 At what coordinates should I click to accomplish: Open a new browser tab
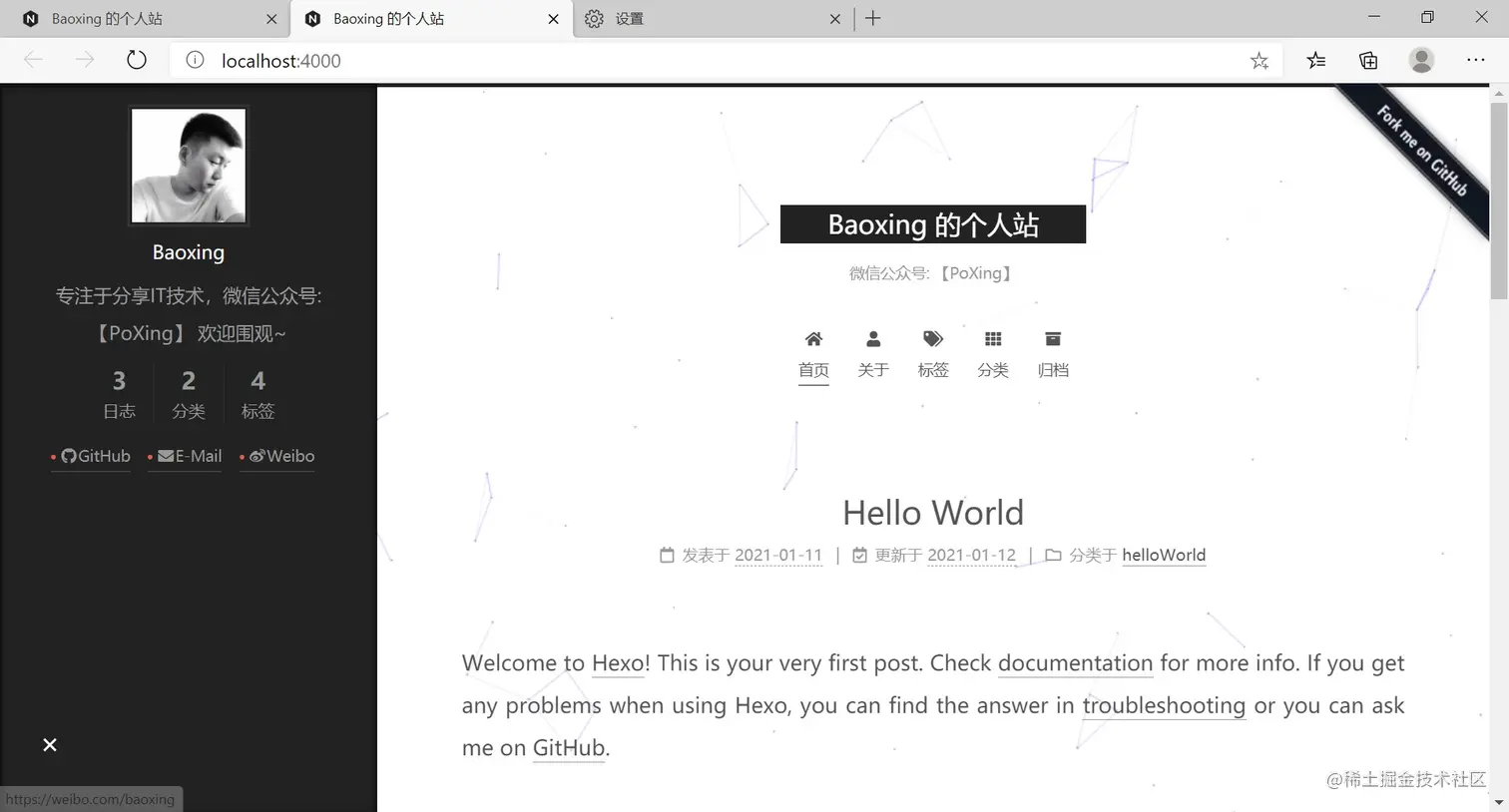coord(873,18)
